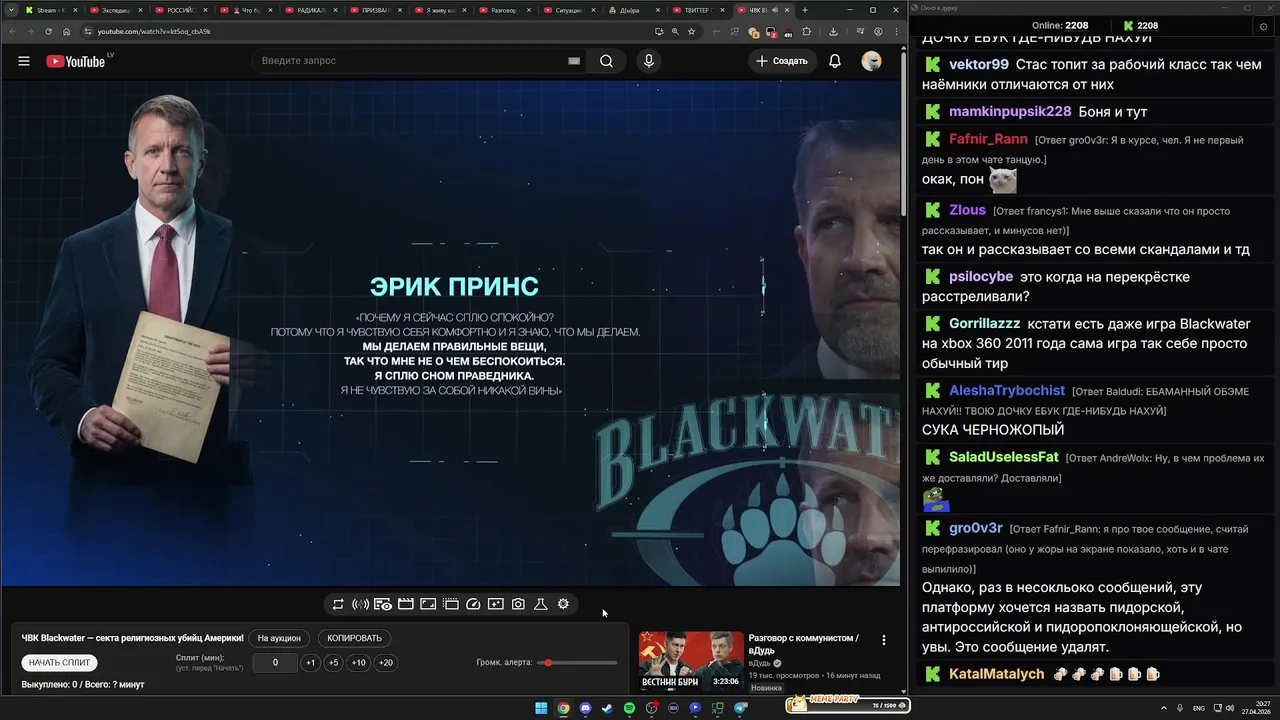Open the вДудь channel link
This screenshot has height=720, width=1280.
pos(759,663)
